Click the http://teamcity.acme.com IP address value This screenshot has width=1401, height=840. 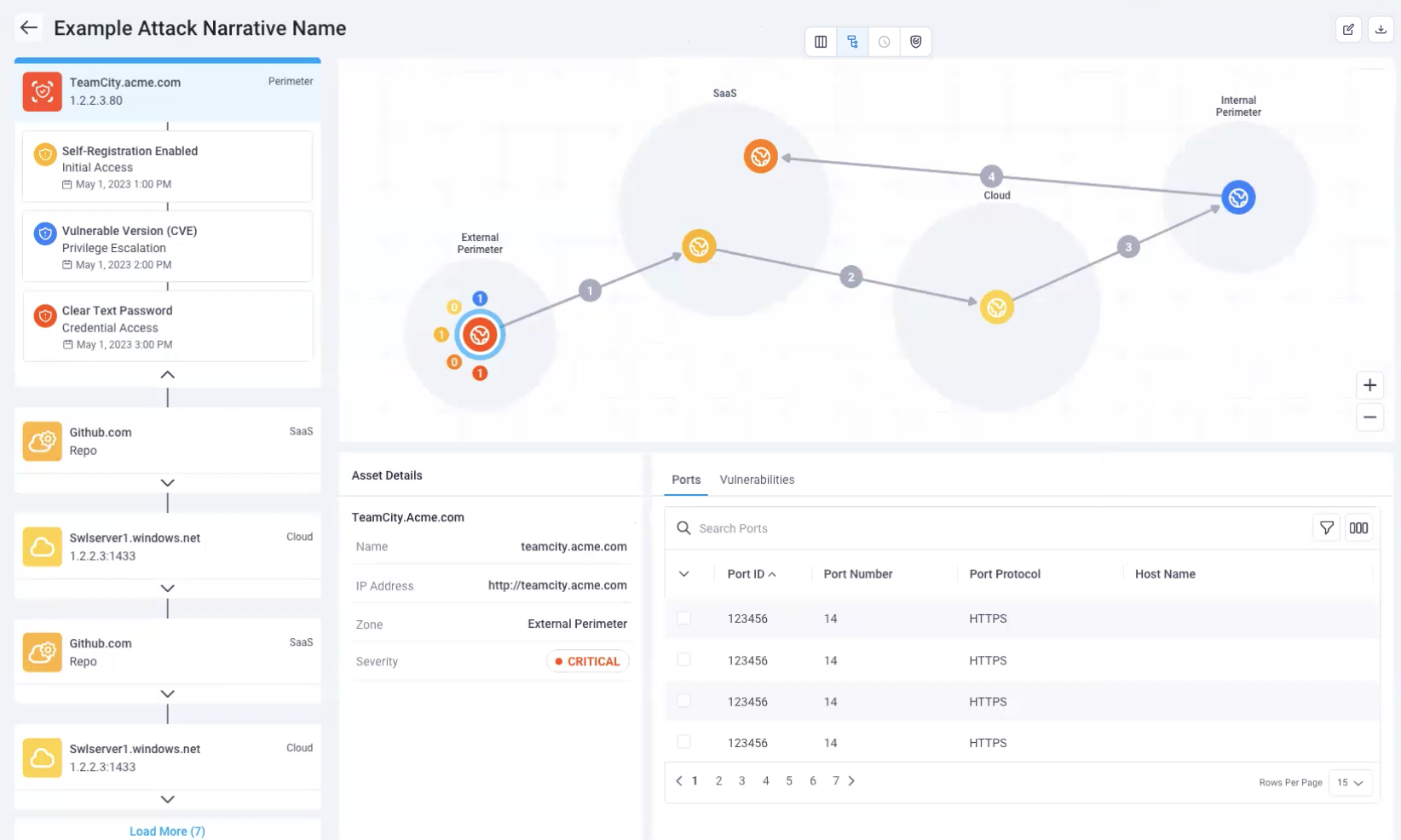tap(557, 585)
